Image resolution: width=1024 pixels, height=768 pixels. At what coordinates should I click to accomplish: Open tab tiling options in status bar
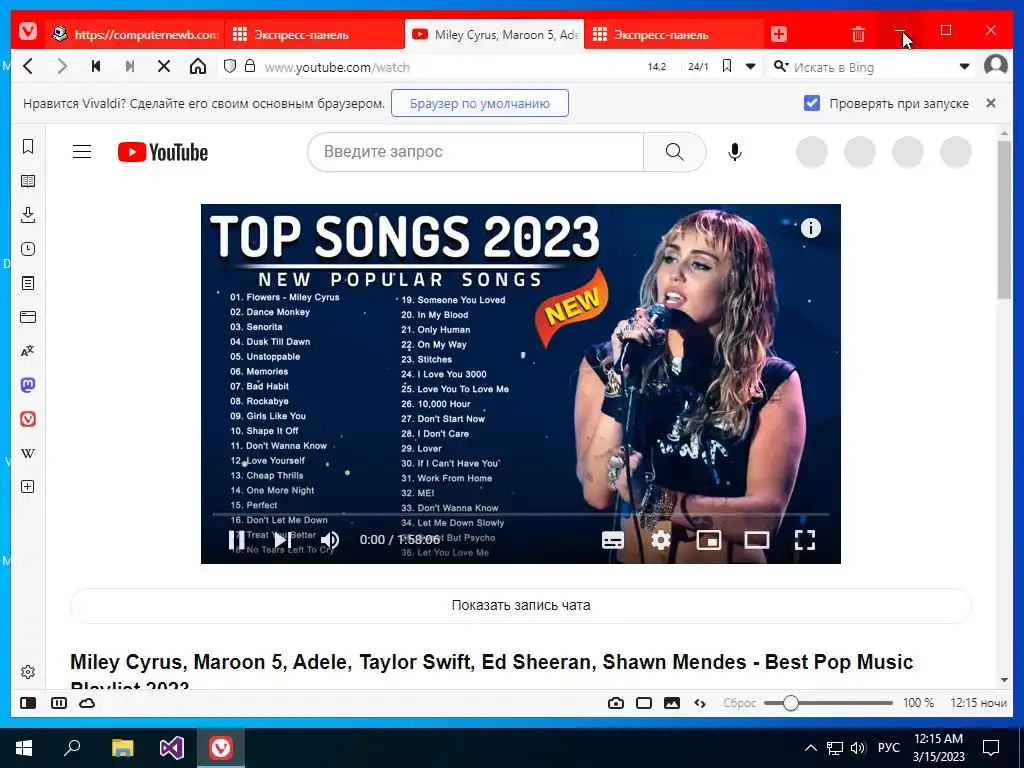[x=59, y=703]
